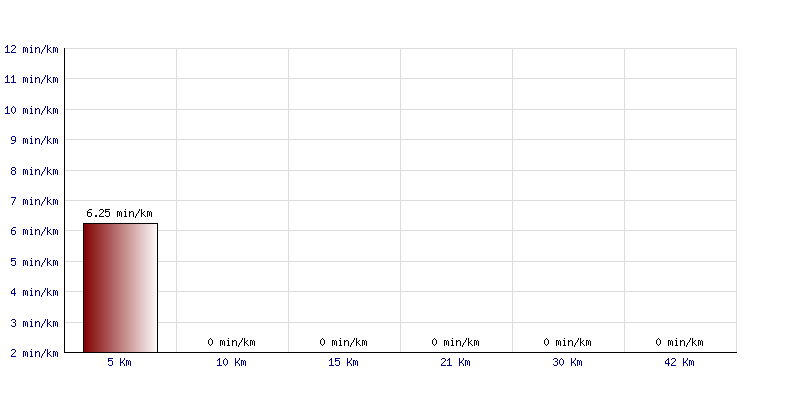Viewport: 800px width, 400px height.
Task: Select the 0 min/km label above 21 Km
Action: (x=456, y=342)
